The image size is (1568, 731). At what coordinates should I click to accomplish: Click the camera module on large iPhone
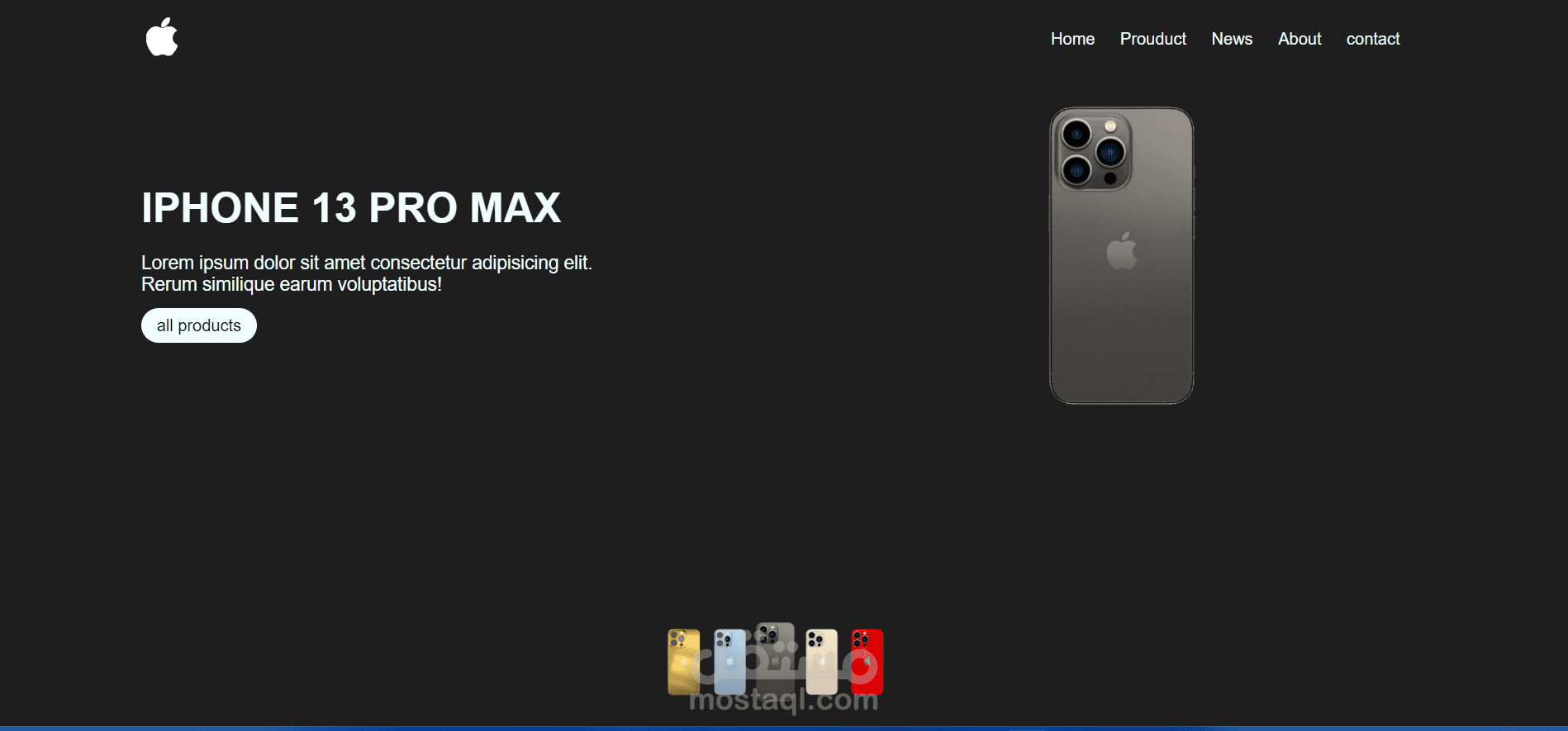[x=1094, y=152]
